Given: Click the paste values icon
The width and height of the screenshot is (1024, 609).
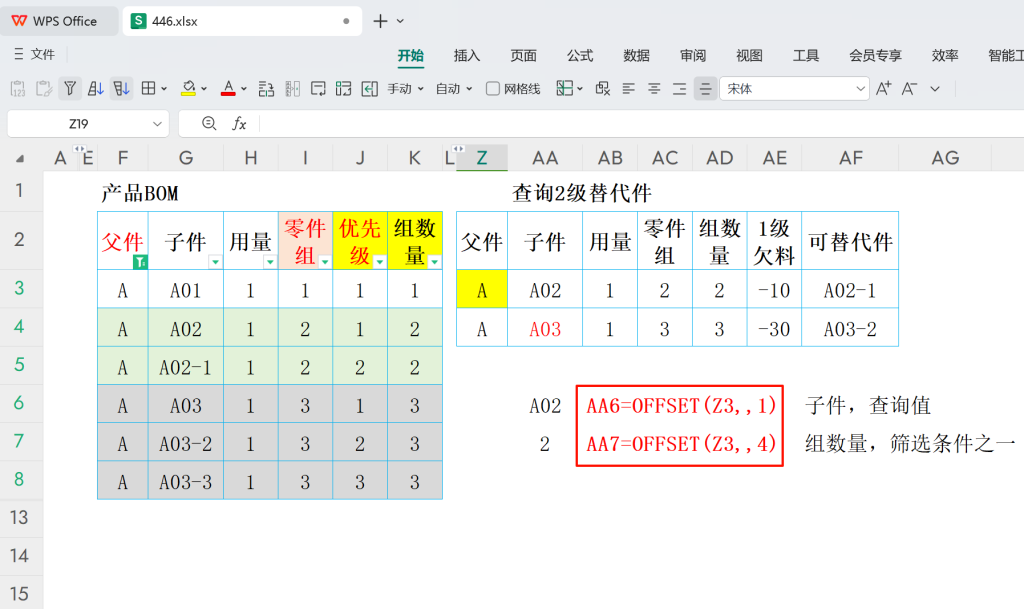Looking at the screenshot, I should pyautogui.click(x=18, y=89).
